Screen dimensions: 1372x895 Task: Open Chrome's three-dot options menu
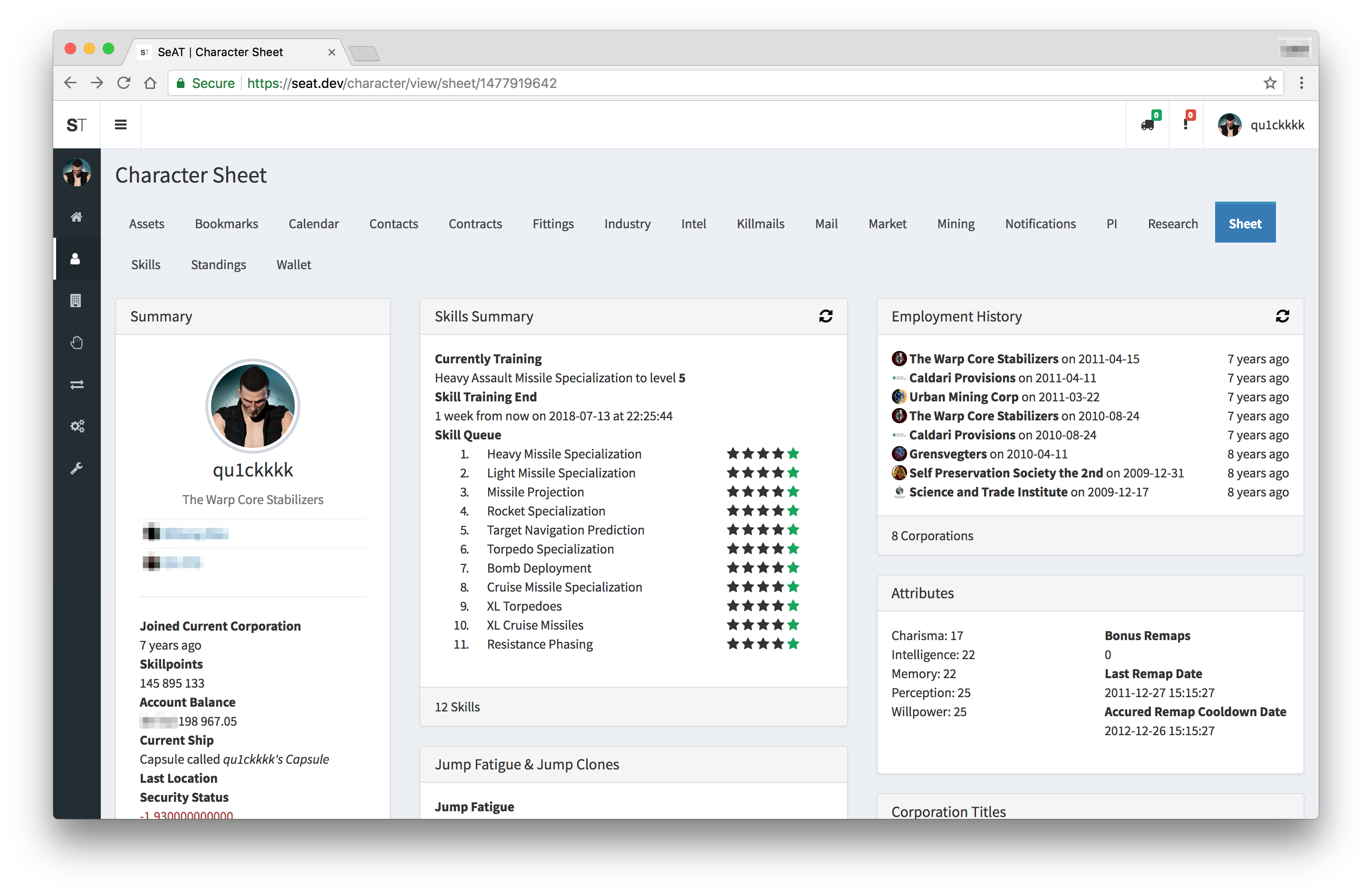(1301, 83)
